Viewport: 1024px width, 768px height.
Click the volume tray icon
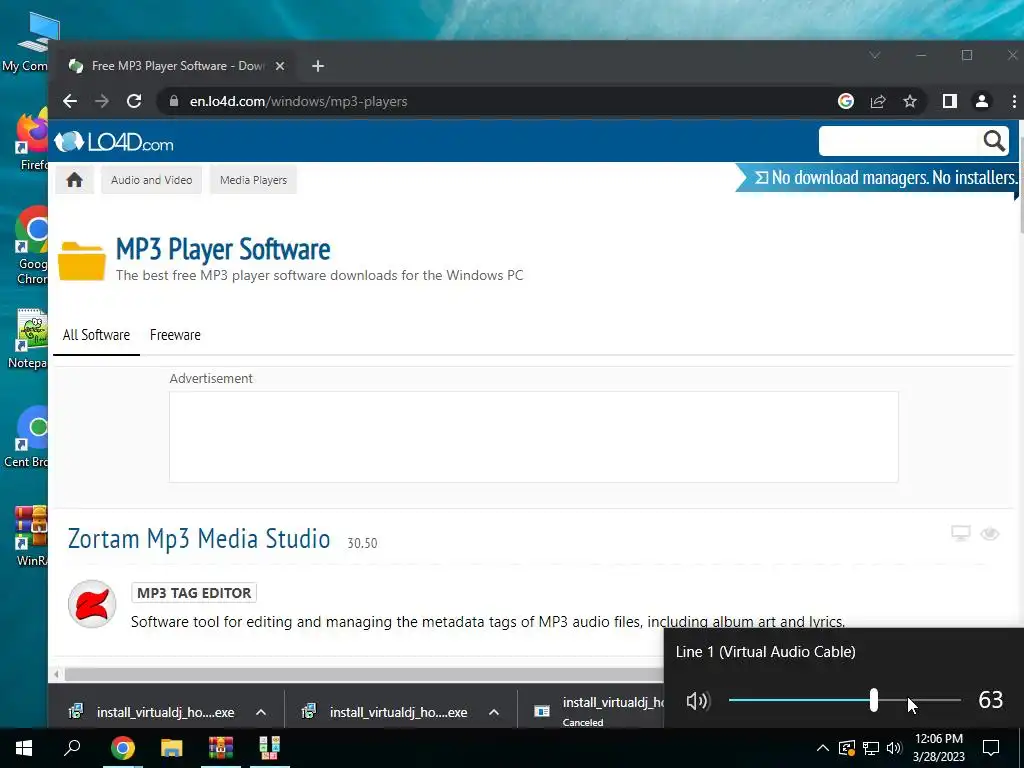(894, 748)
